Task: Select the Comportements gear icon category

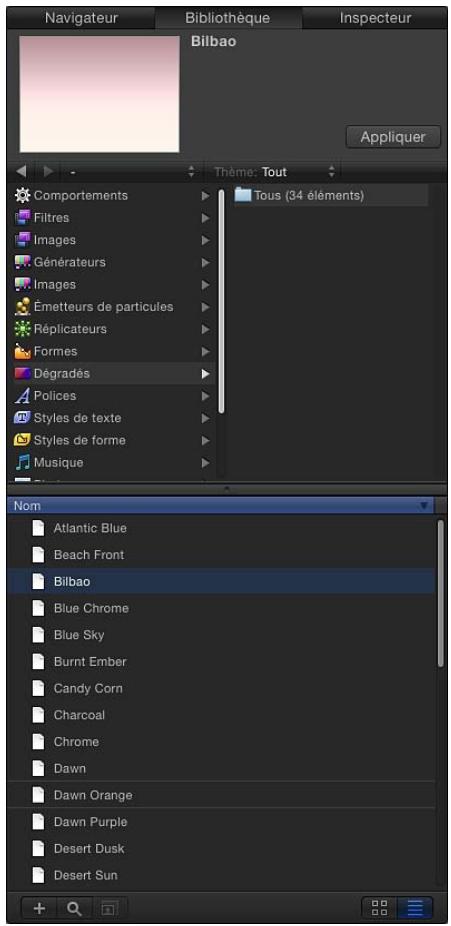Action: (x=22, y=195)
